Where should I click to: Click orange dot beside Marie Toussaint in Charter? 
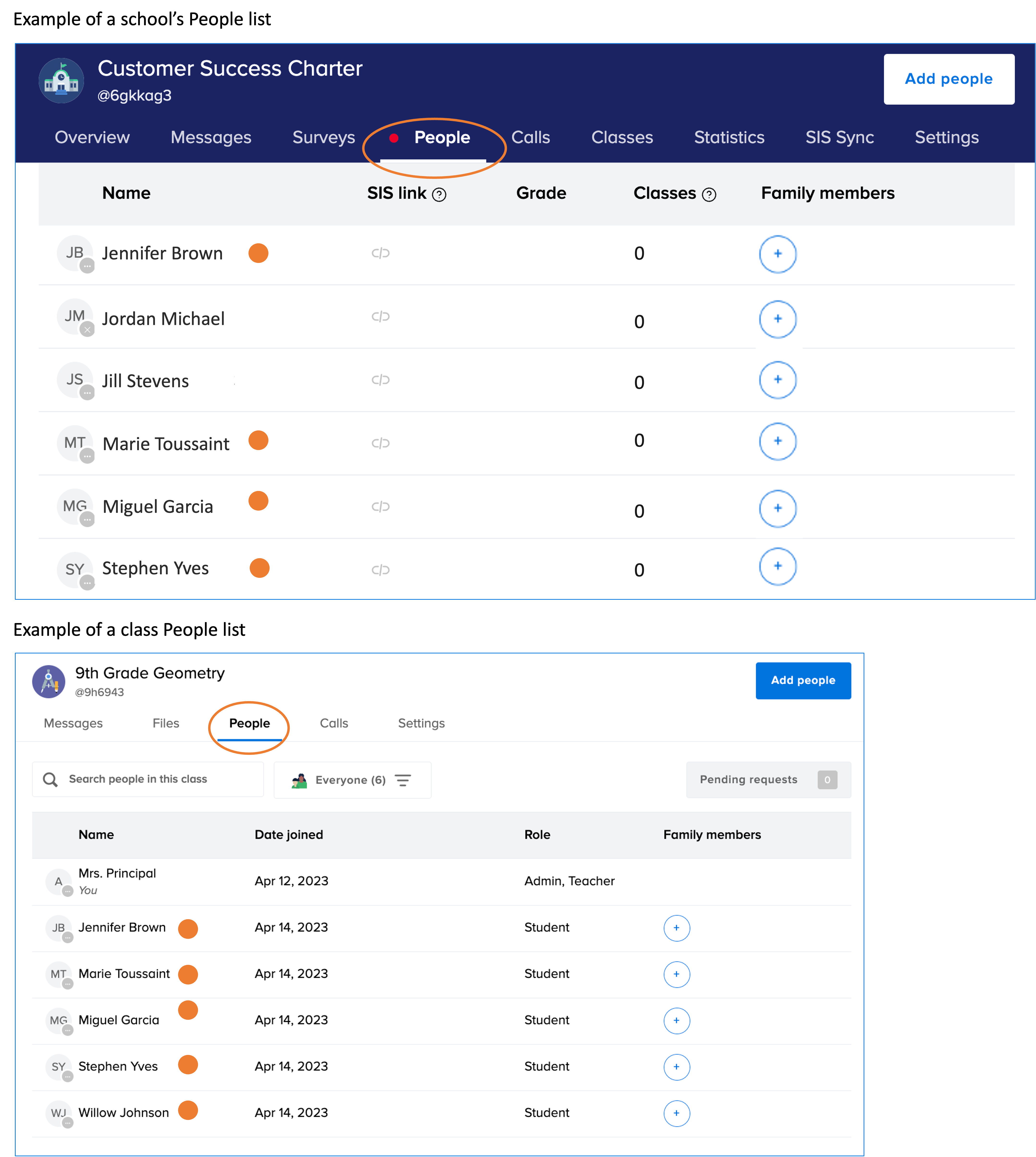[x=259, y=441]
